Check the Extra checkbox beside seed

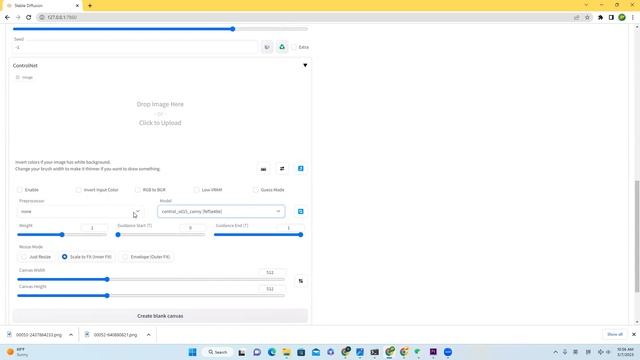[x=294, y=47]
